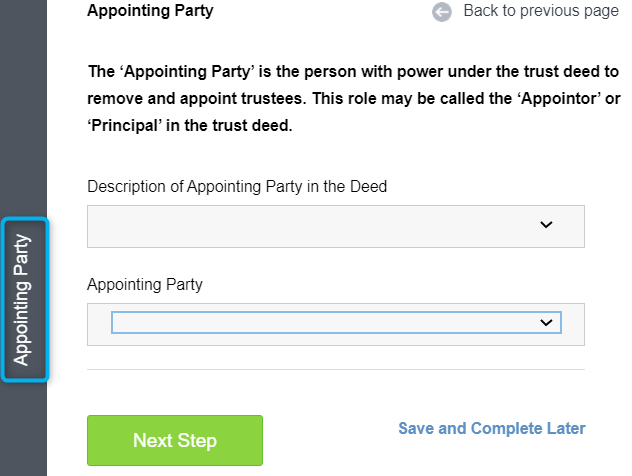The image size is (632, 476).
Task: Click the bold 'Appointing Party' page heading
Action: pos(150,10)
